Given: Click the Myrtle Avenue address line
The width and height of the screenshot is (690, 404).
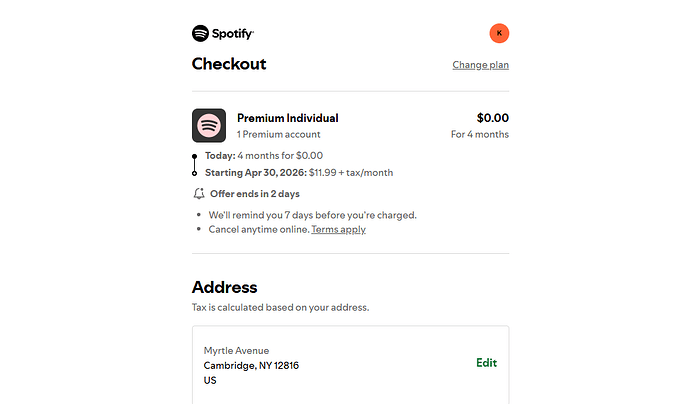Looking at the screenshot, I should (x=236, y=350).
